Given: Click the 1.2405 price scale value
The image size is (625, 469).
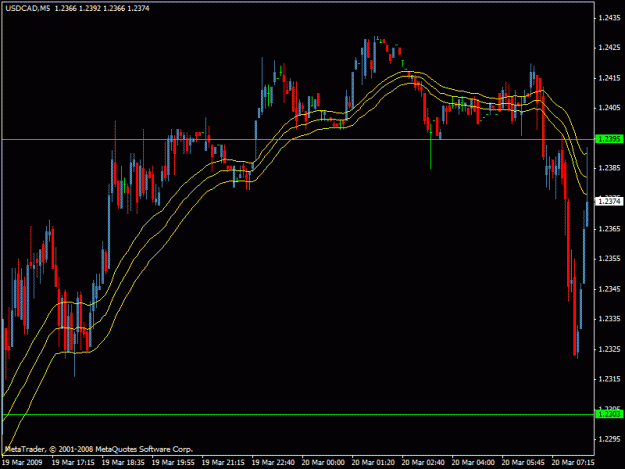Looking at the screenshot, I should tap(609, 108).
